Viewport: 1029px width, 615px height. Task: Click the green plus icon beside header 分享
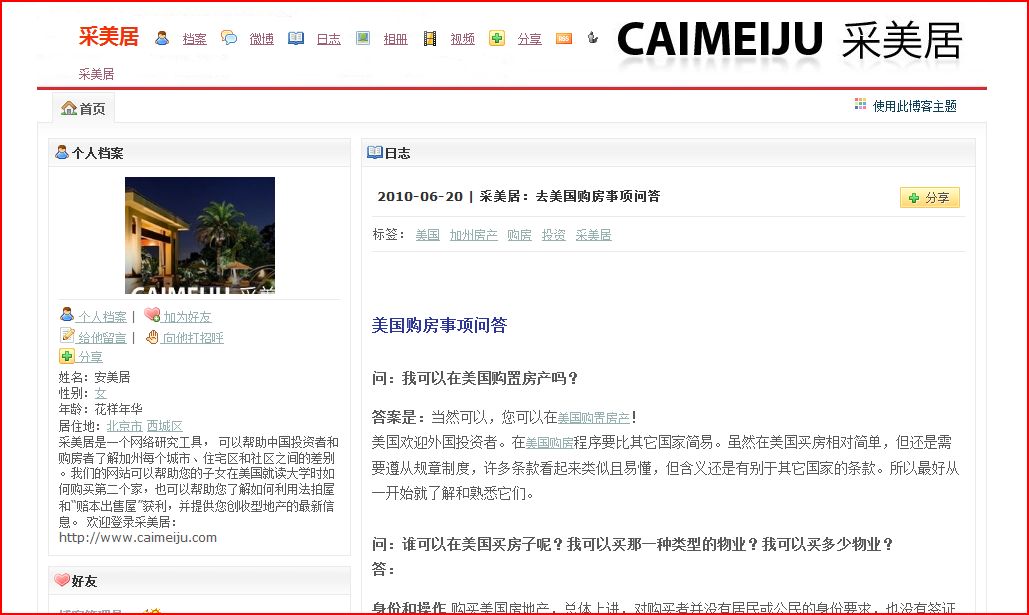(497, 39)
